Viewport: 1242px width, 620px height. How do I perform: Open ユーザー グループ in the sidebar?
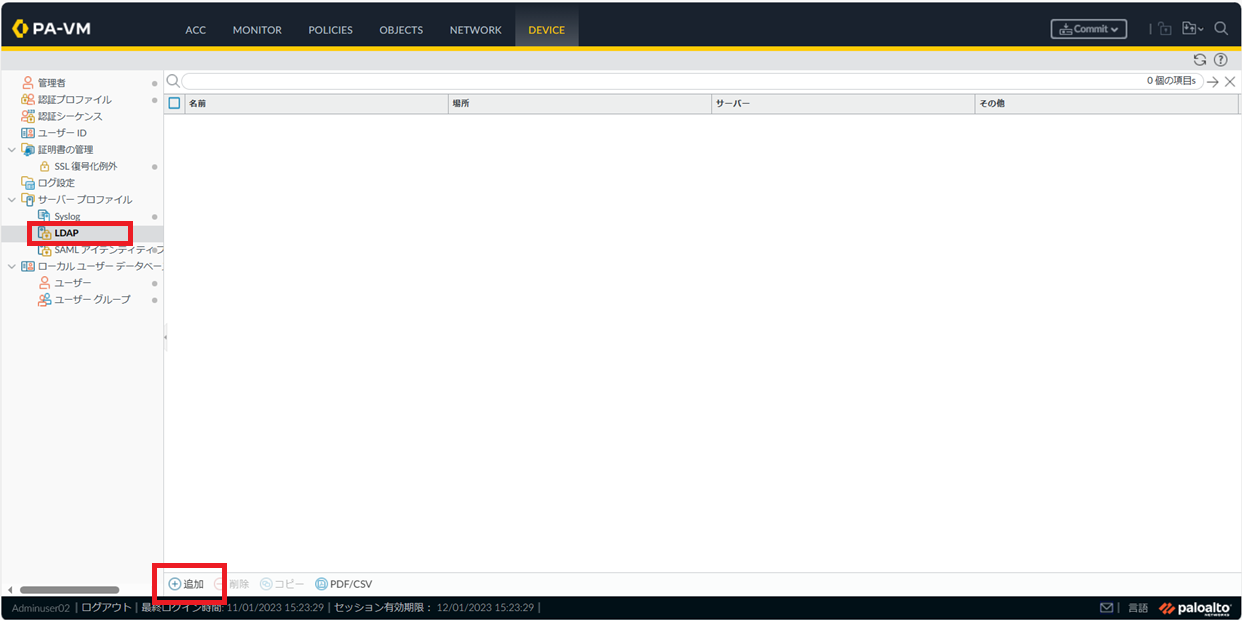coord(92,299)
